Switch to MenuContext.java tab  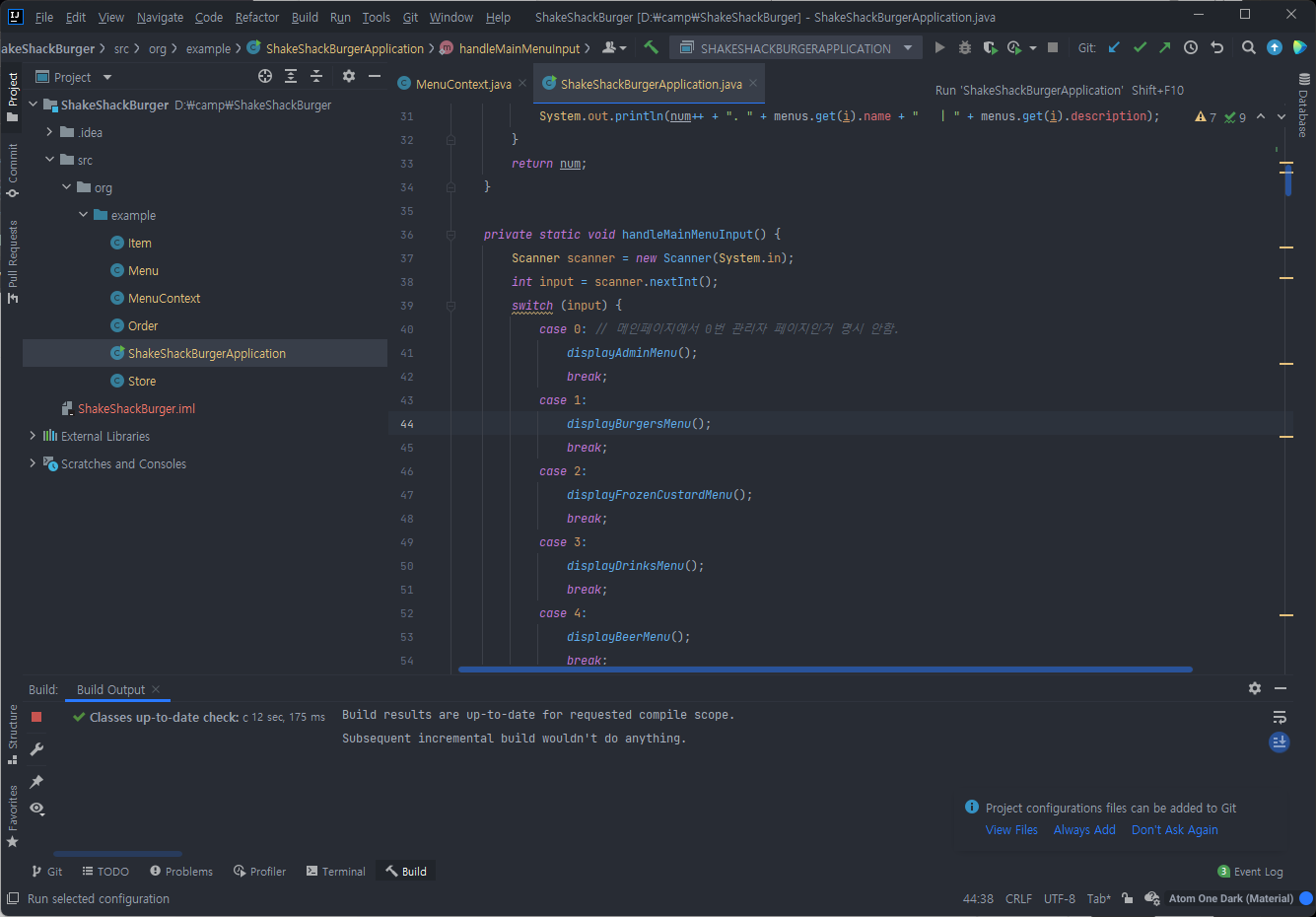[x=463, y=84]
